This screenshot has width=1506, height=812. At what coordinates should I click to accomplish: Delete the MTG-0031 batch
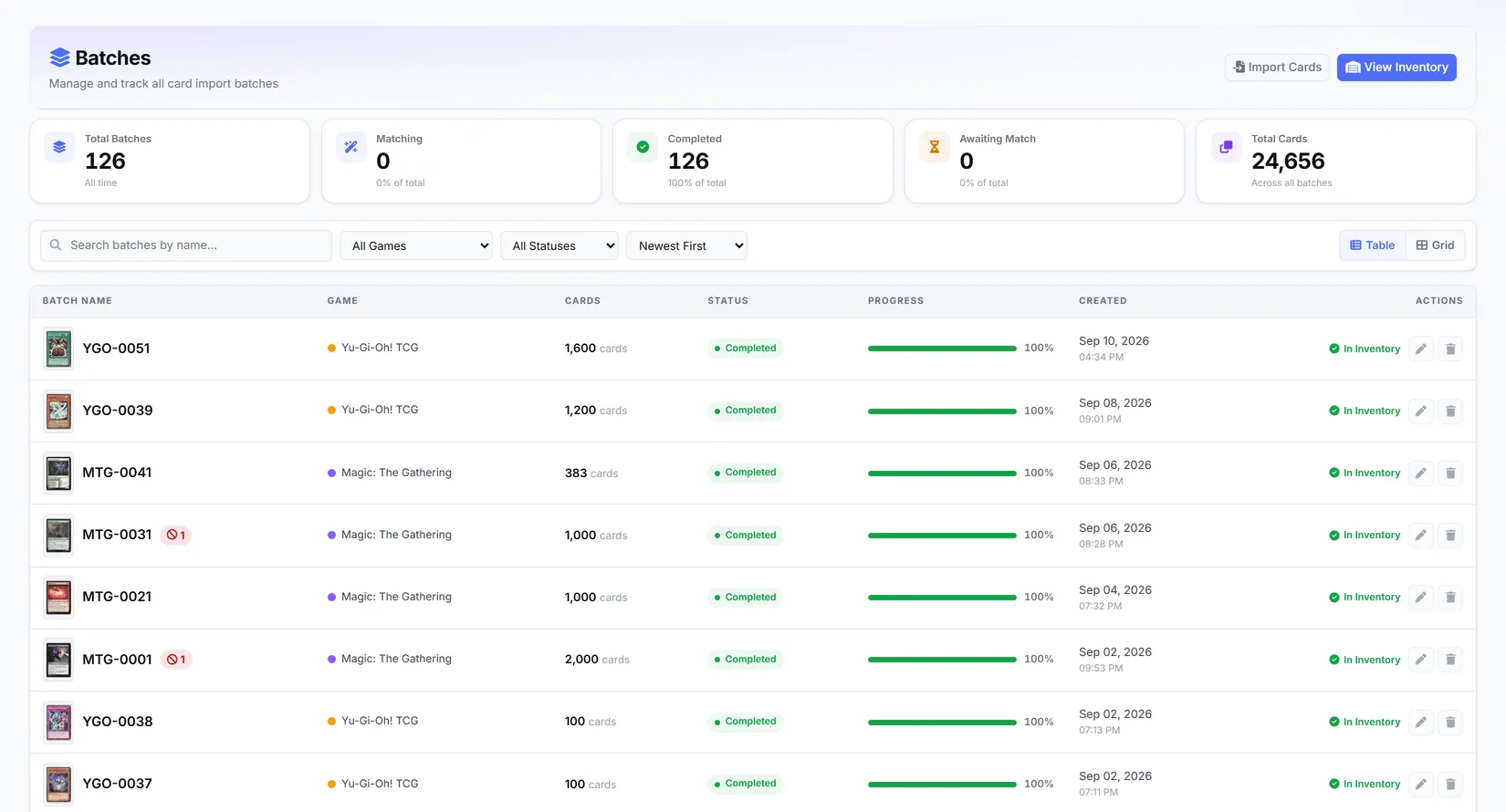(1450, 535)
